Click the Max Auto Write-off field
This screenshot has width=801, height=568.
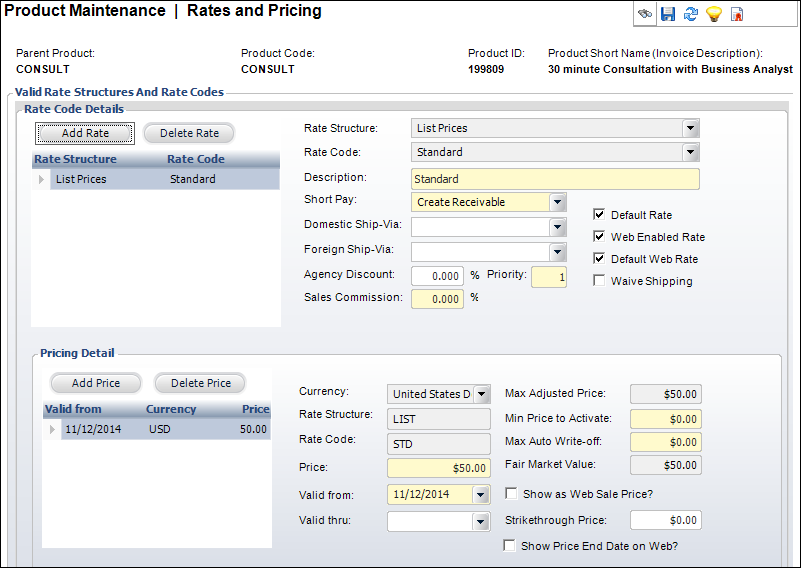click(666, 442)
